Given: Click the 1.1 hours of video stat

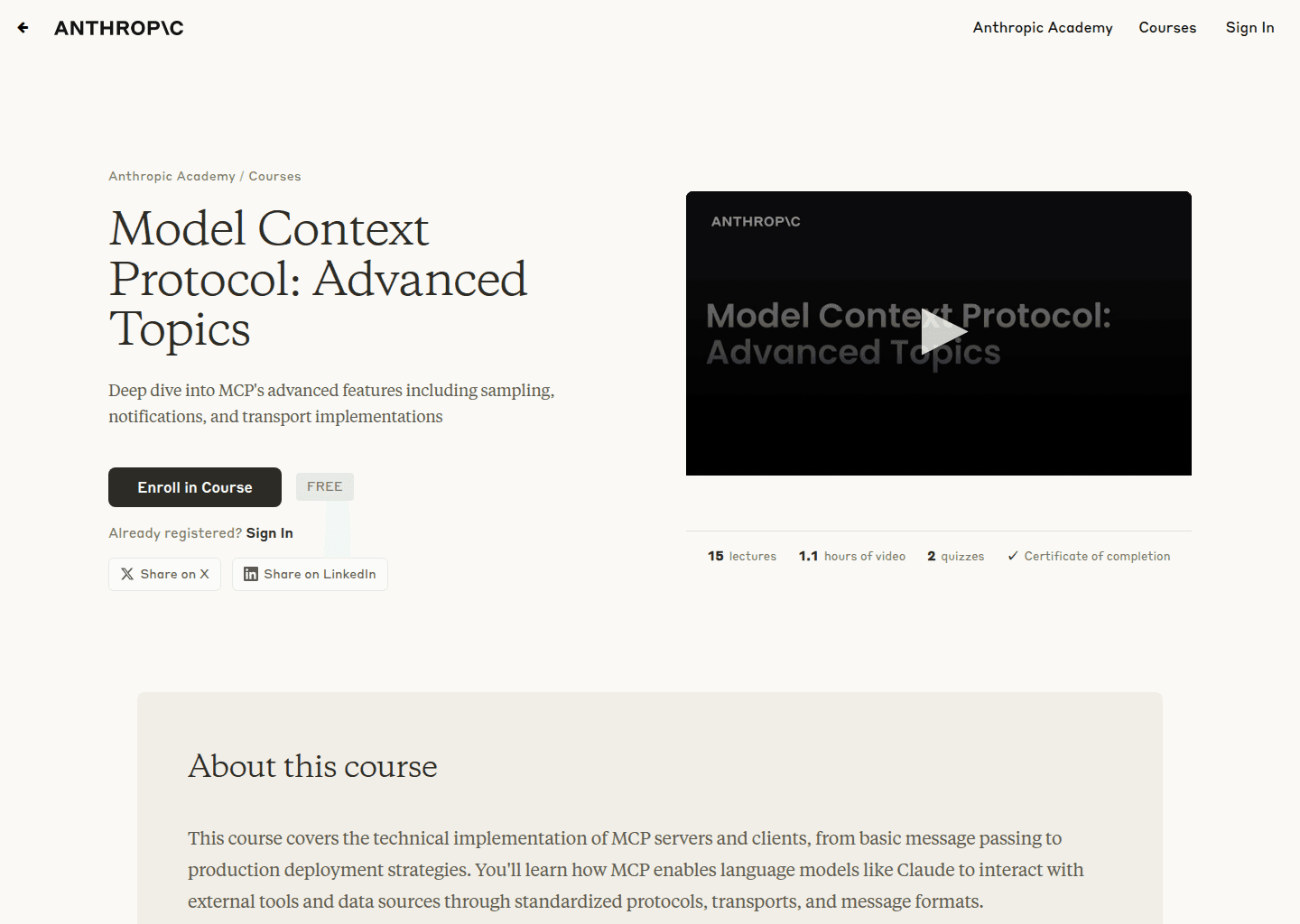Looking at the screenshot, I should tap(852, 556).
